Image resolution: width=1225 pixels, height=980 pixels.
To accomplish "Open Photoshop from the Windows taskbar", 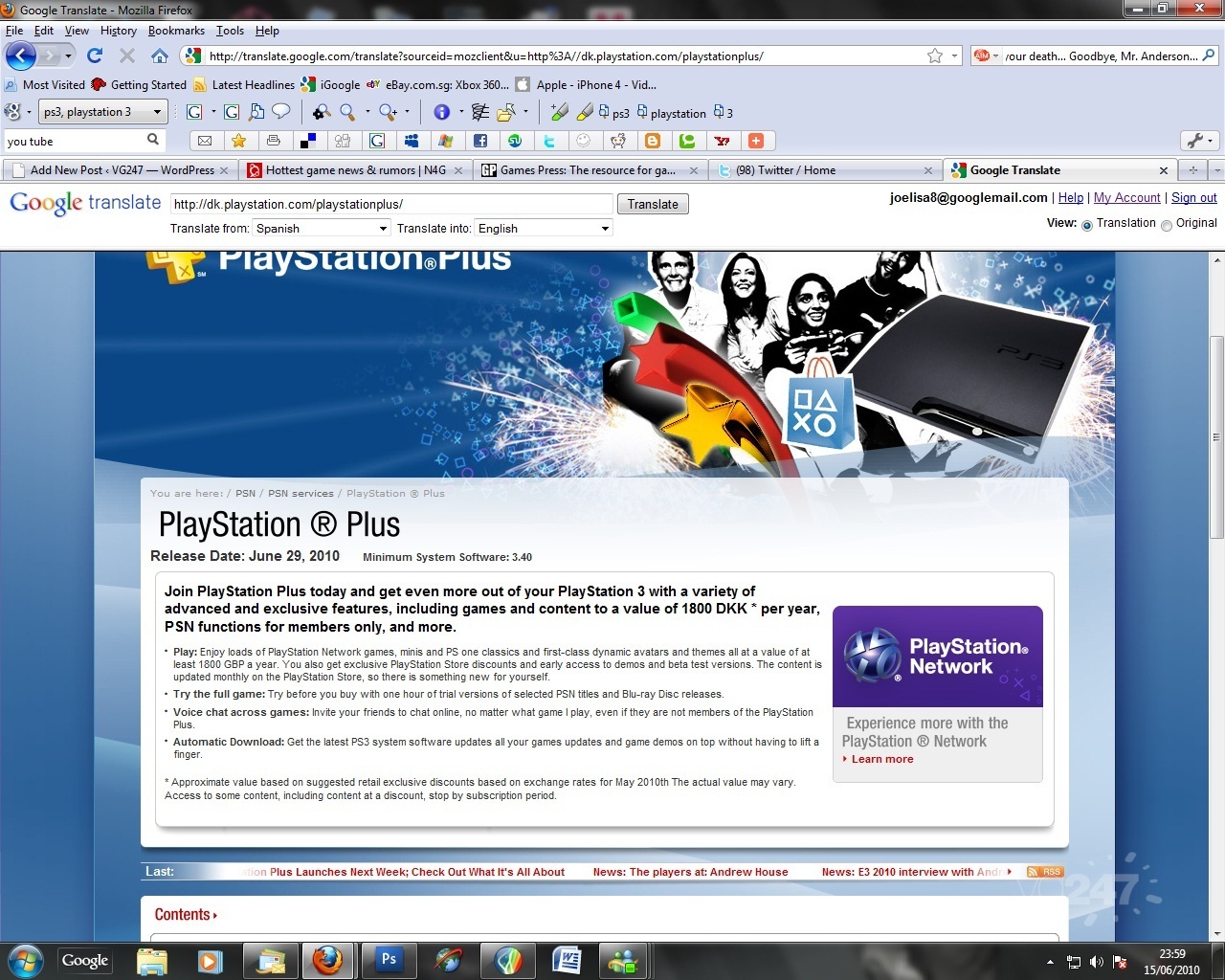I will (x=389, y=959).
